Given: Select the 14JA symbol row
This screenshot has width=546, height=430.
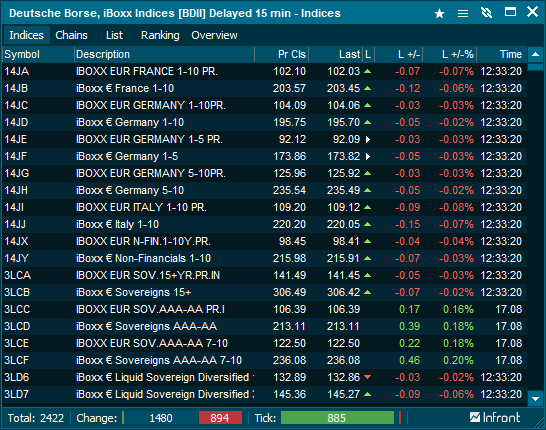Looking at the screenshot, I should (x=265, y=71).
